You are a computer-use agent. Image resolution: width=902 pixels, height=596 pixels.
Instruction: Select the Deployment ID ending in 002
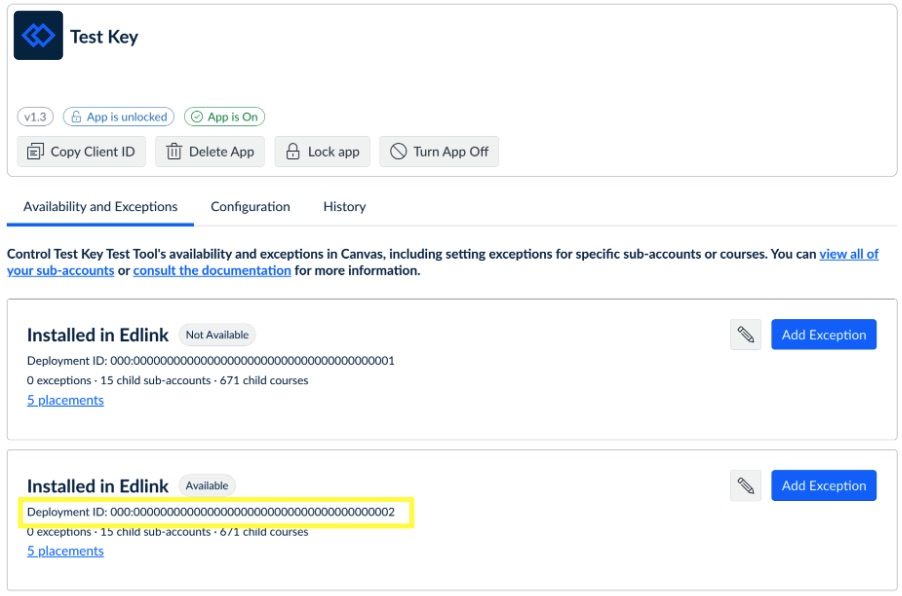(x=211, y=512)
